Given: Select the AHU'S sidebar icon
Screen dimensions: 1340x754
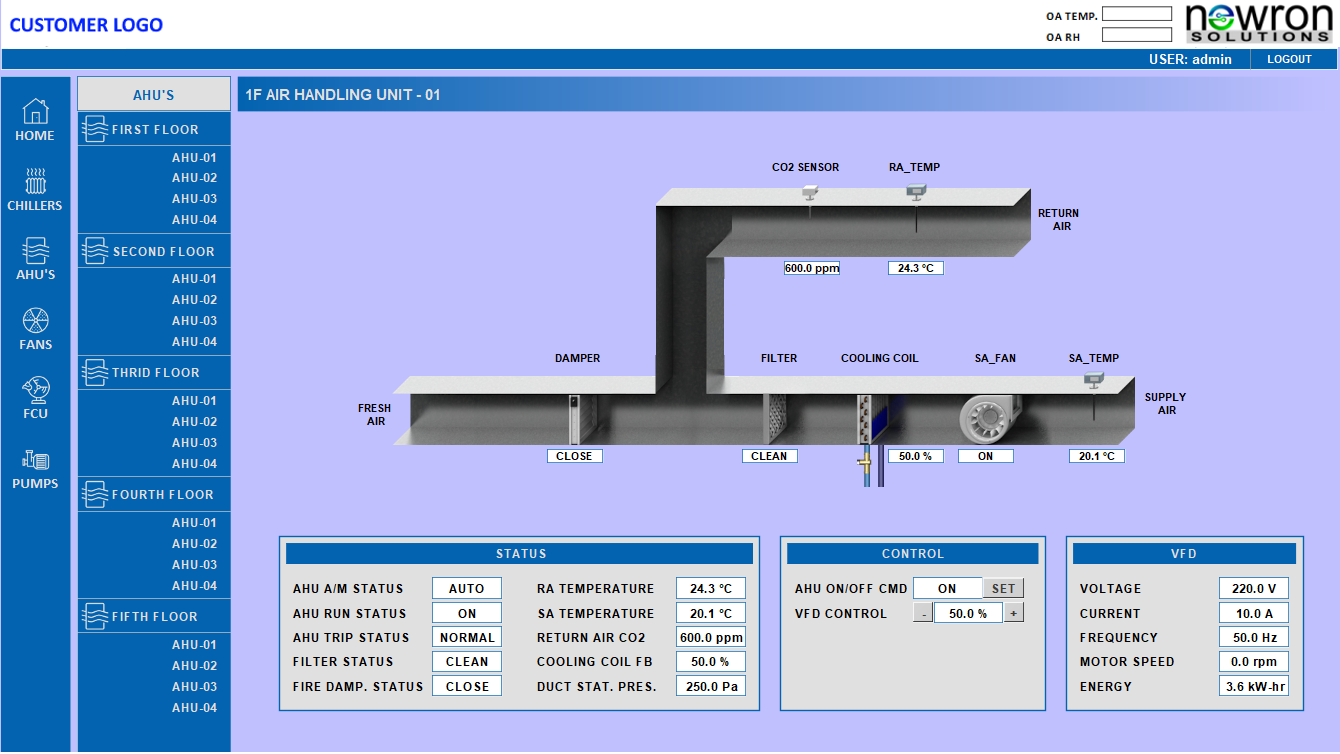Looking at the screenshot, I should click(35, 258).
